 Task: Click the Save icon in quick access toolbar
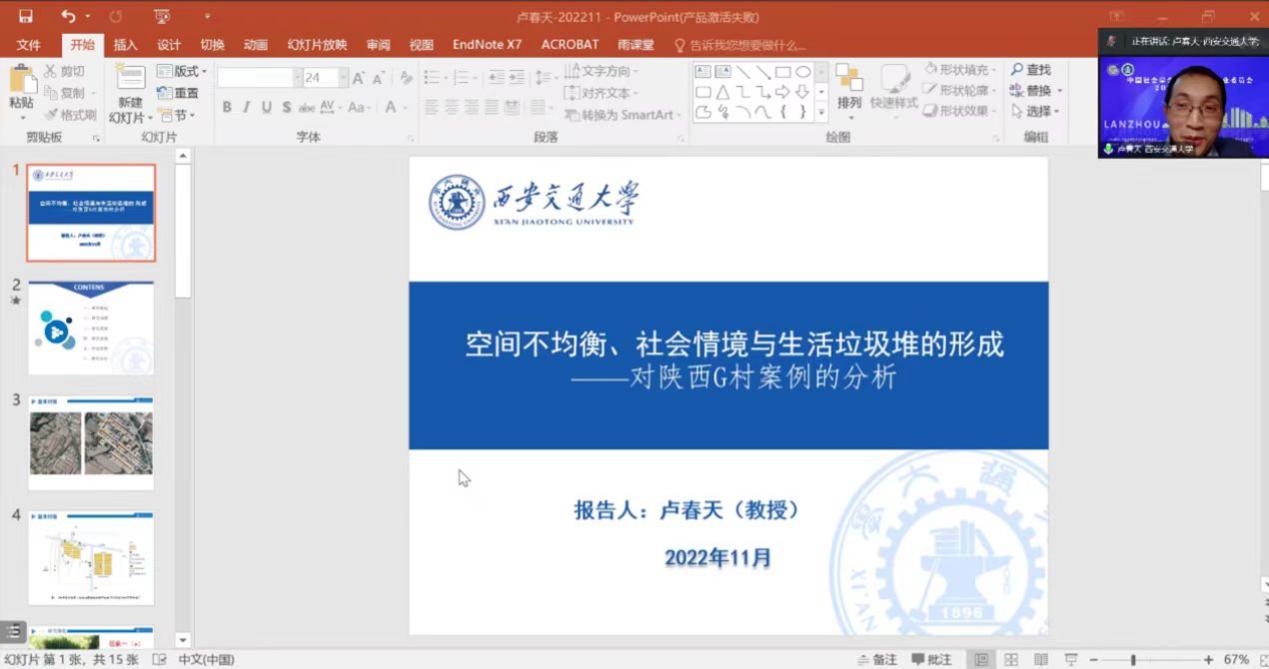[x=25, y=16]
